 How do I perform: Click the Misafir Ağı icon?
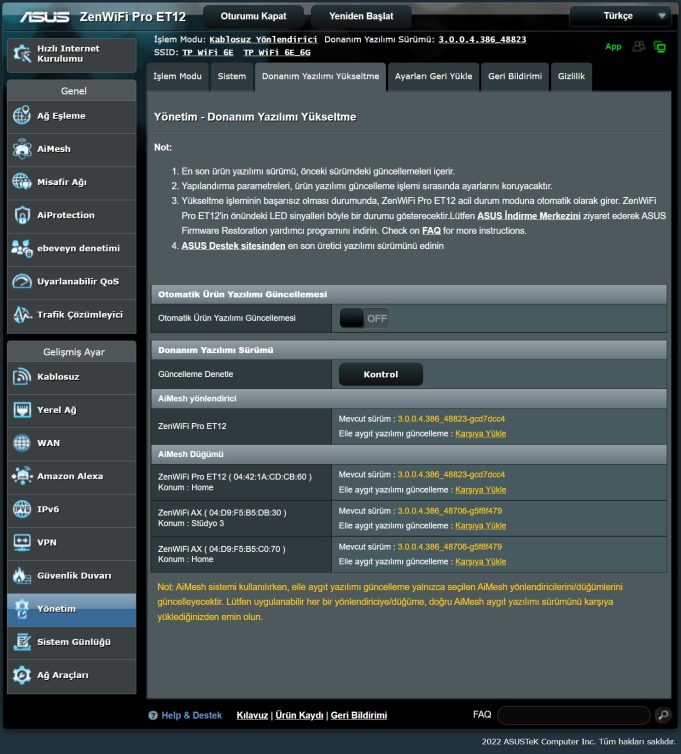point(22,182)
